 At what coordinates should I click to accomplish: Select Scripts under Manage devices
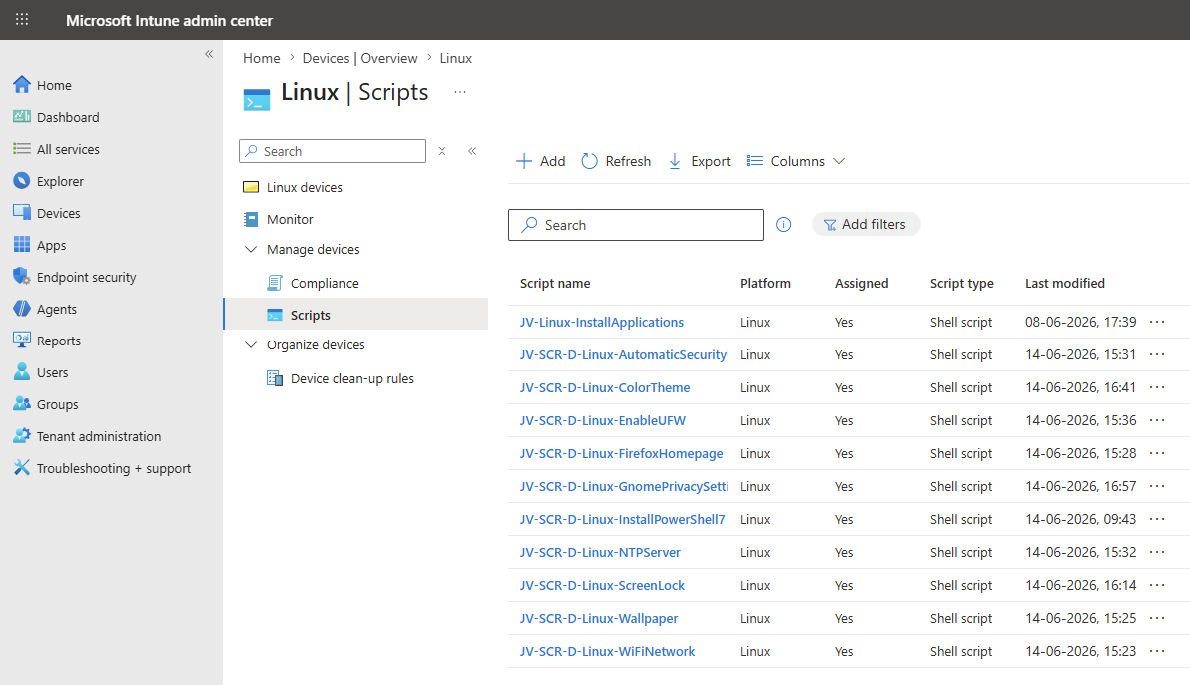click(x=356, y=315)
